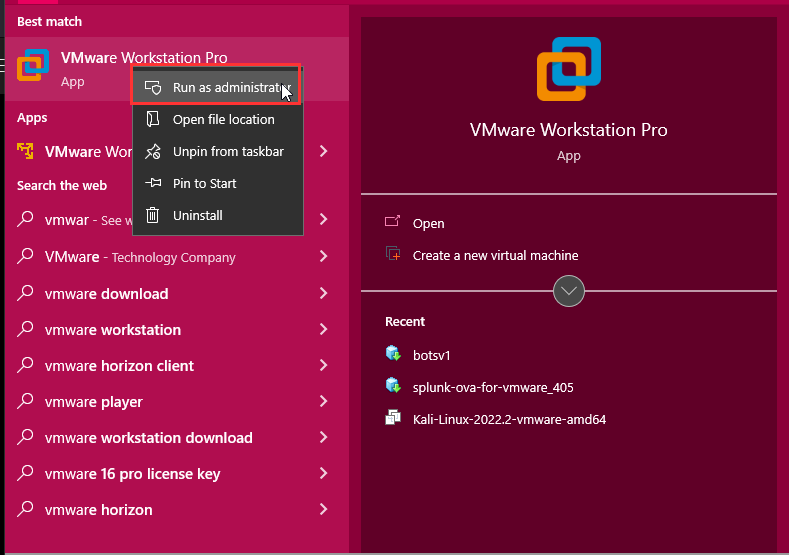The height and width of the screenshot is (555, 789).
Task: Click the VMware Workstation Pro title in preview
Action: (x=569, y=130)
